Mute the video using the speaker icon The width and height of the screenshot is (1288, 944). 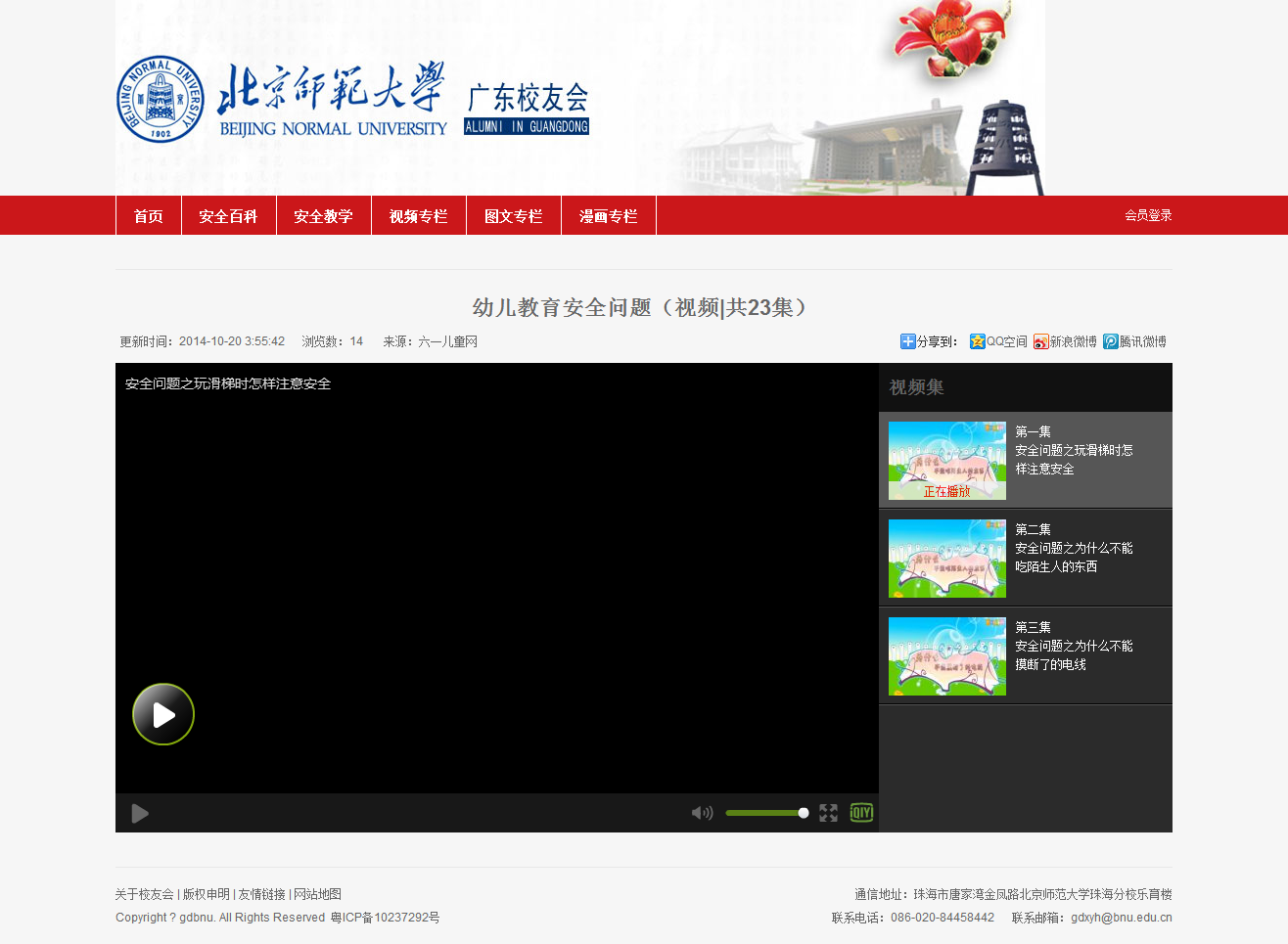pyautogui.click(x=702, y=813)
